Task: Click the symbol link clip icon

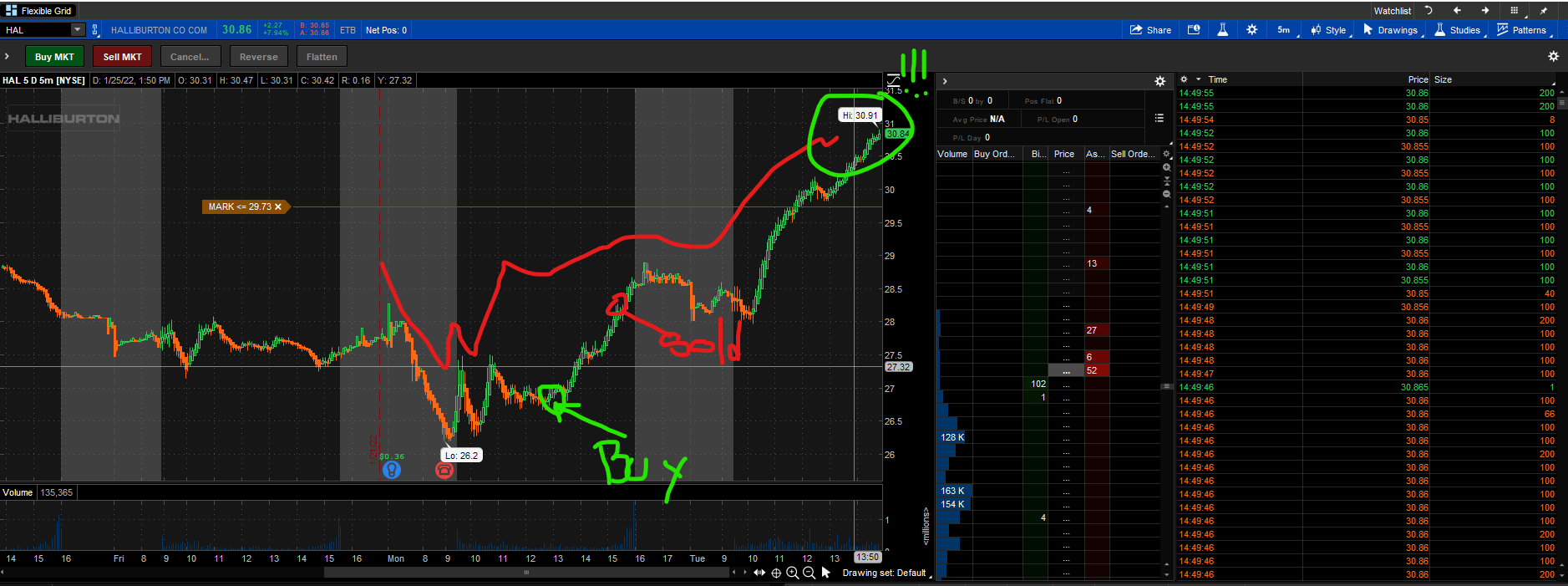Action: [x=94, y=30]
